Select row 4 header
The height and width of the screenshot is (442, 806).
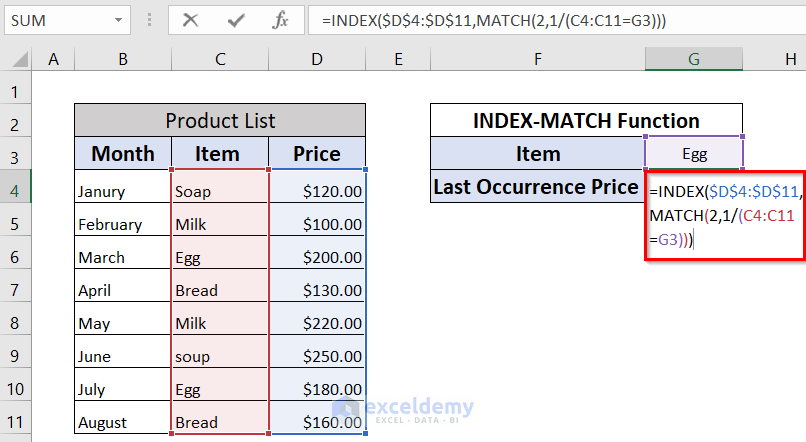[15, 190]
